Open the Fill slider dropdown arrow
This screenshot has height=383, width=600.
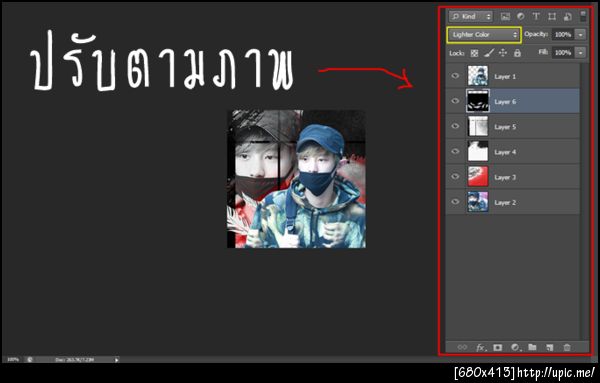pos(581,52)
